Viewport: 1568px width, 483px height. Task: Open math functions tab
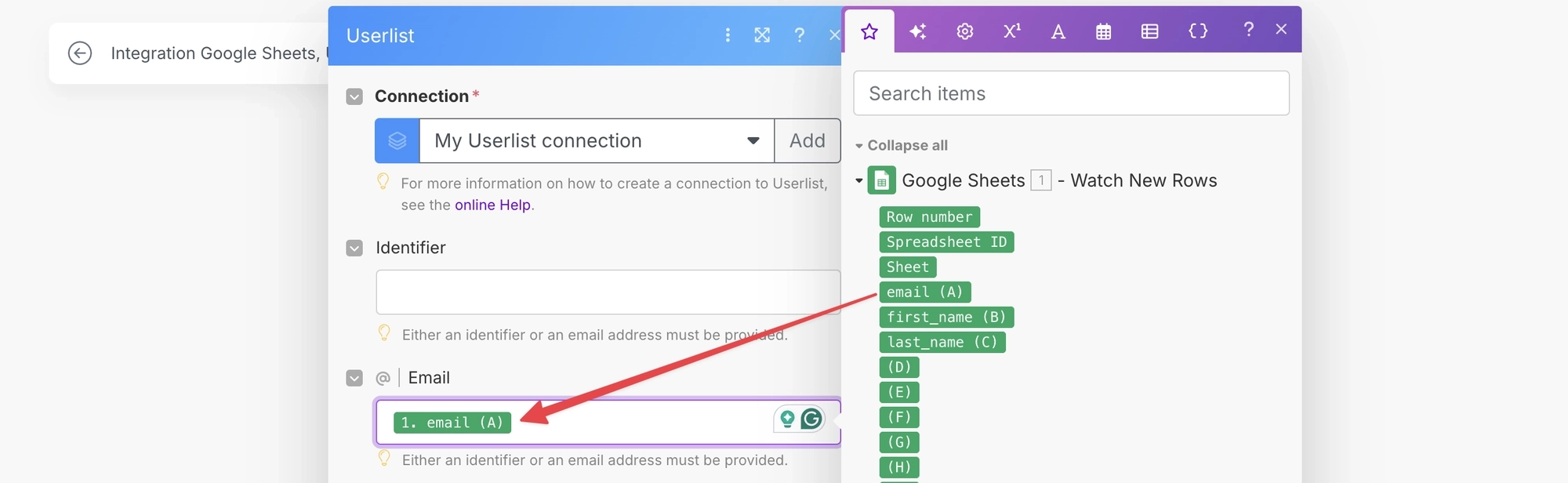pyautogui.click(x=1012, y=31)
